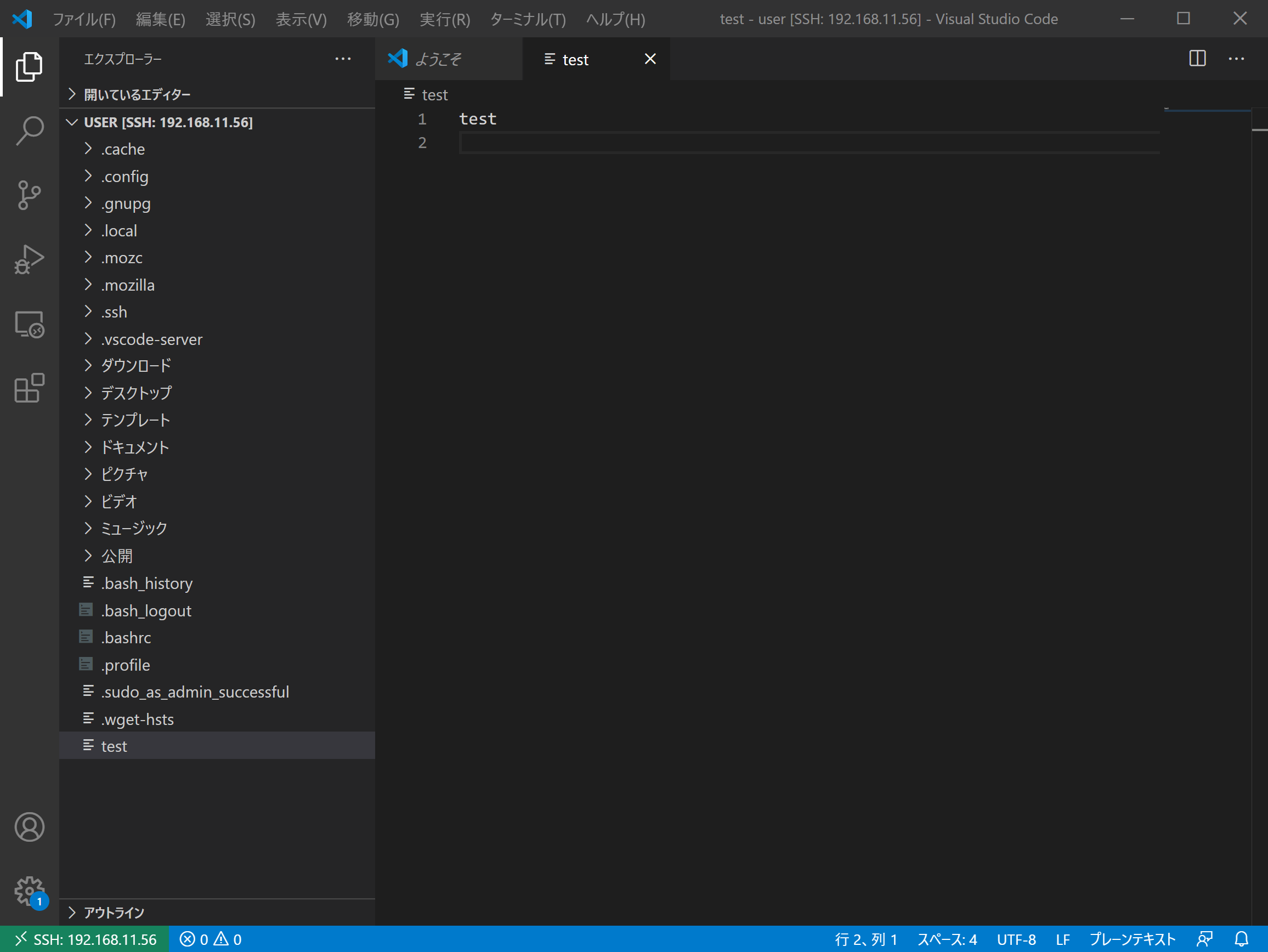This screenshot has height=952, width=1268.
Task: Open the .wget-hsts file
Action: pos(217,719)
